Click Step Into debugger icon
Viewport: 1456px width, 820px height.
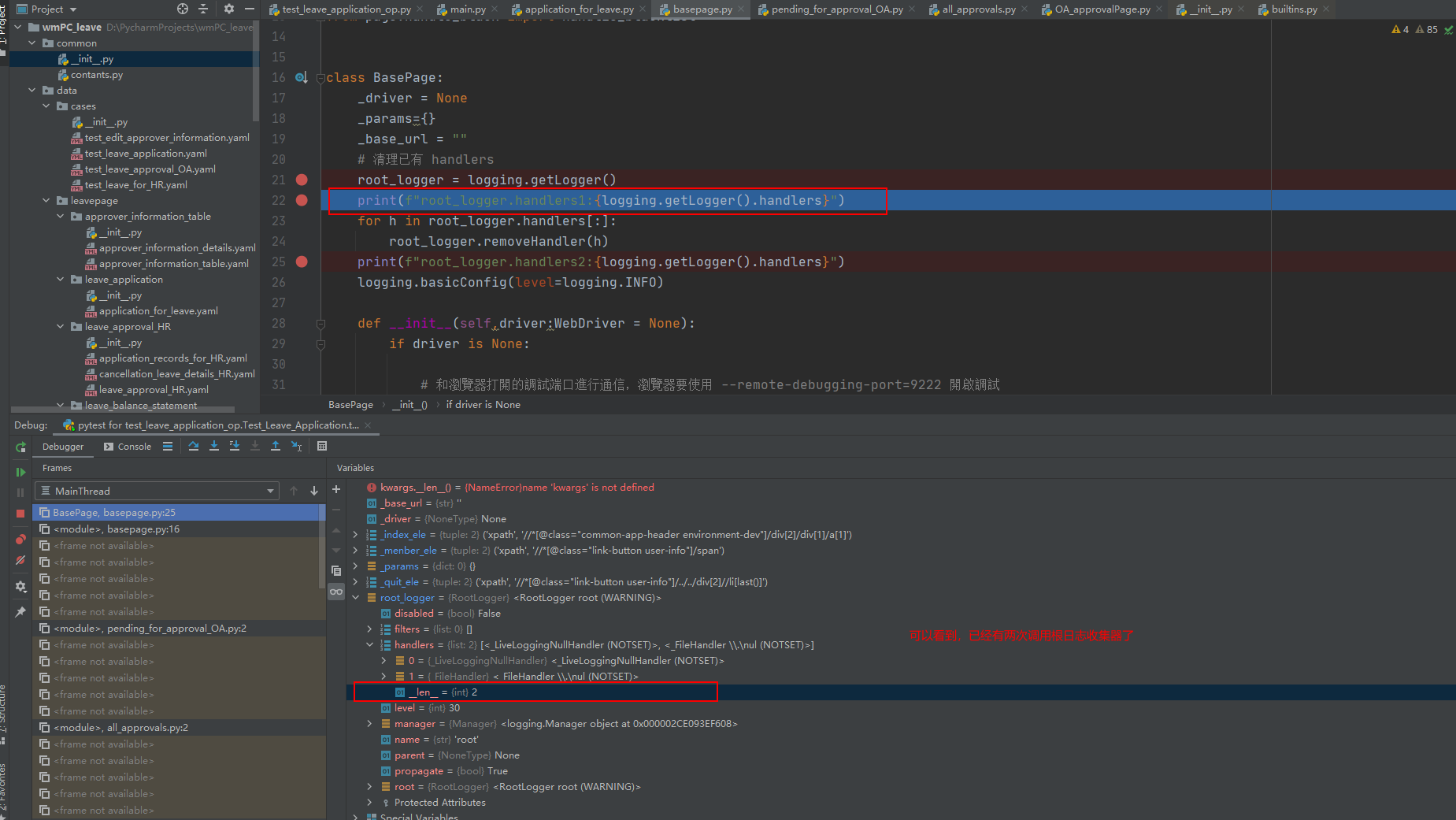coord(214,446)
